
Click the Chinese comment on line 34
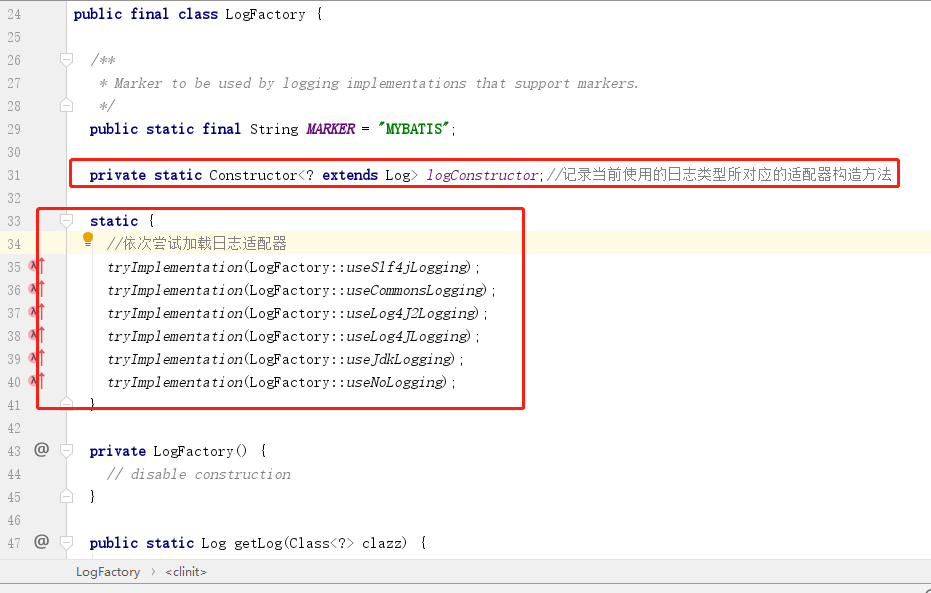pos(197,243)
